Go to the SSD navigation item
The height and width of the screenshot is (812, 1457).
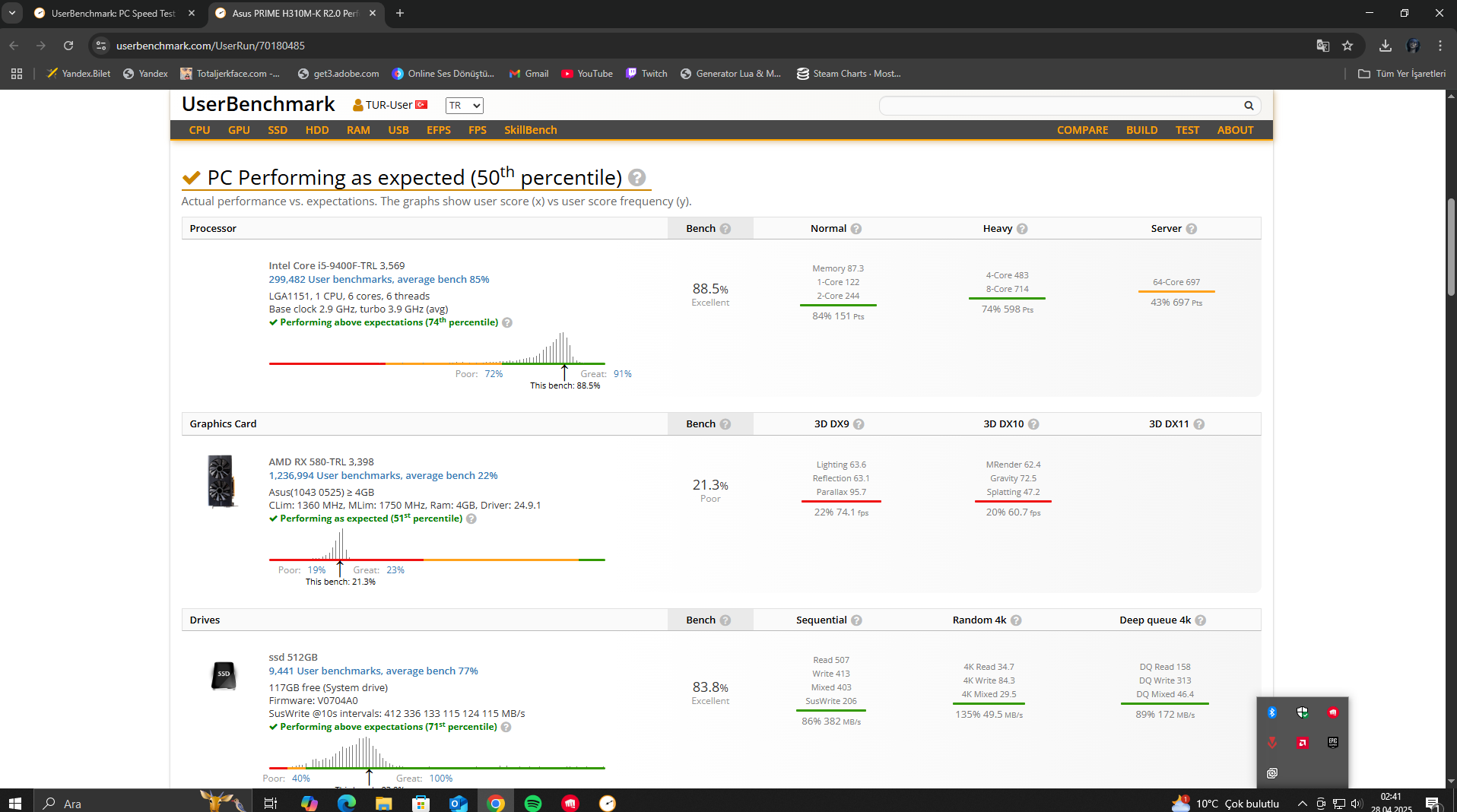click(278, 130)
